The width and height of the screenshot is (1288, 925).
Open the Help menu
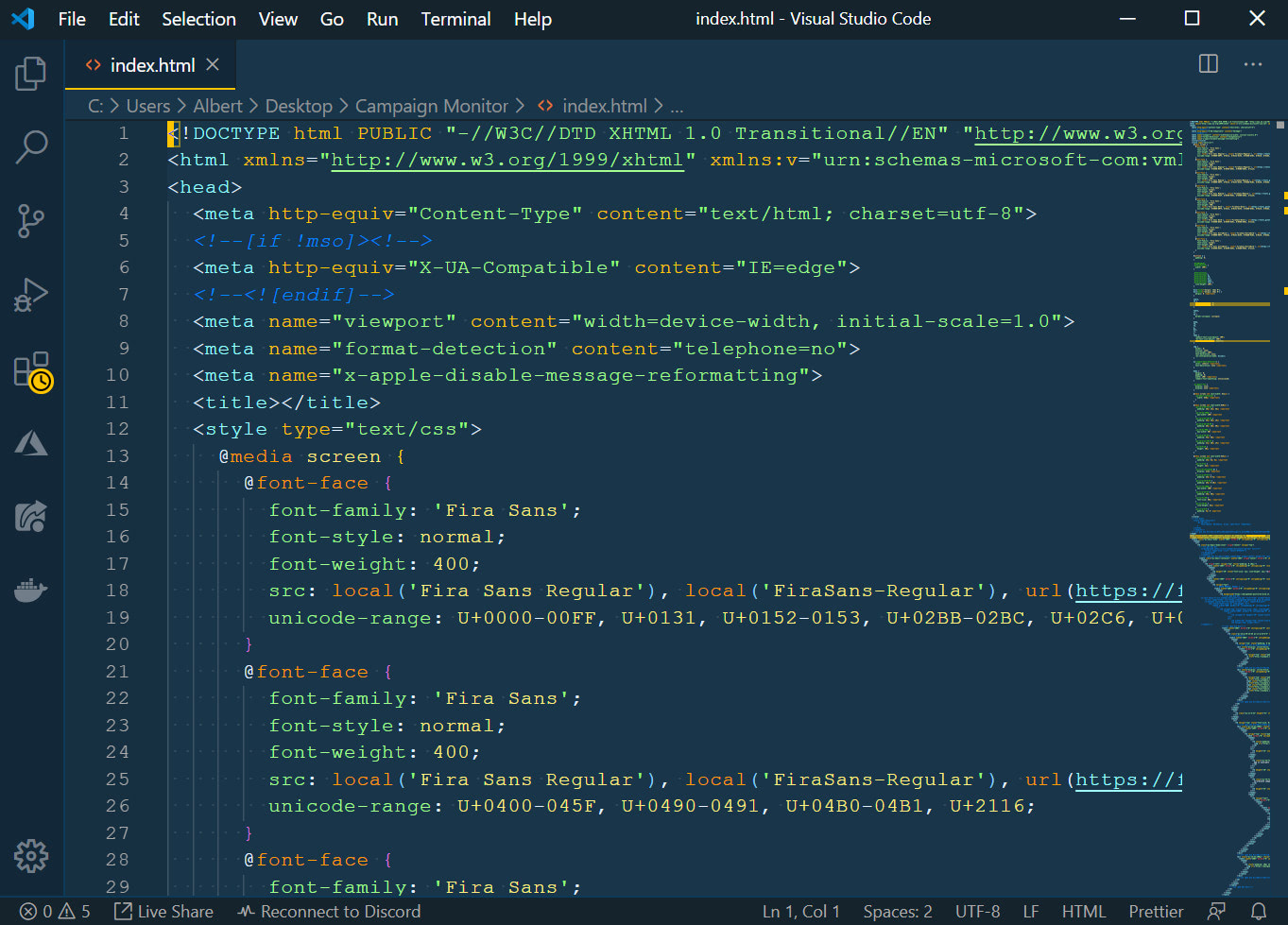(x=533, y=19)
